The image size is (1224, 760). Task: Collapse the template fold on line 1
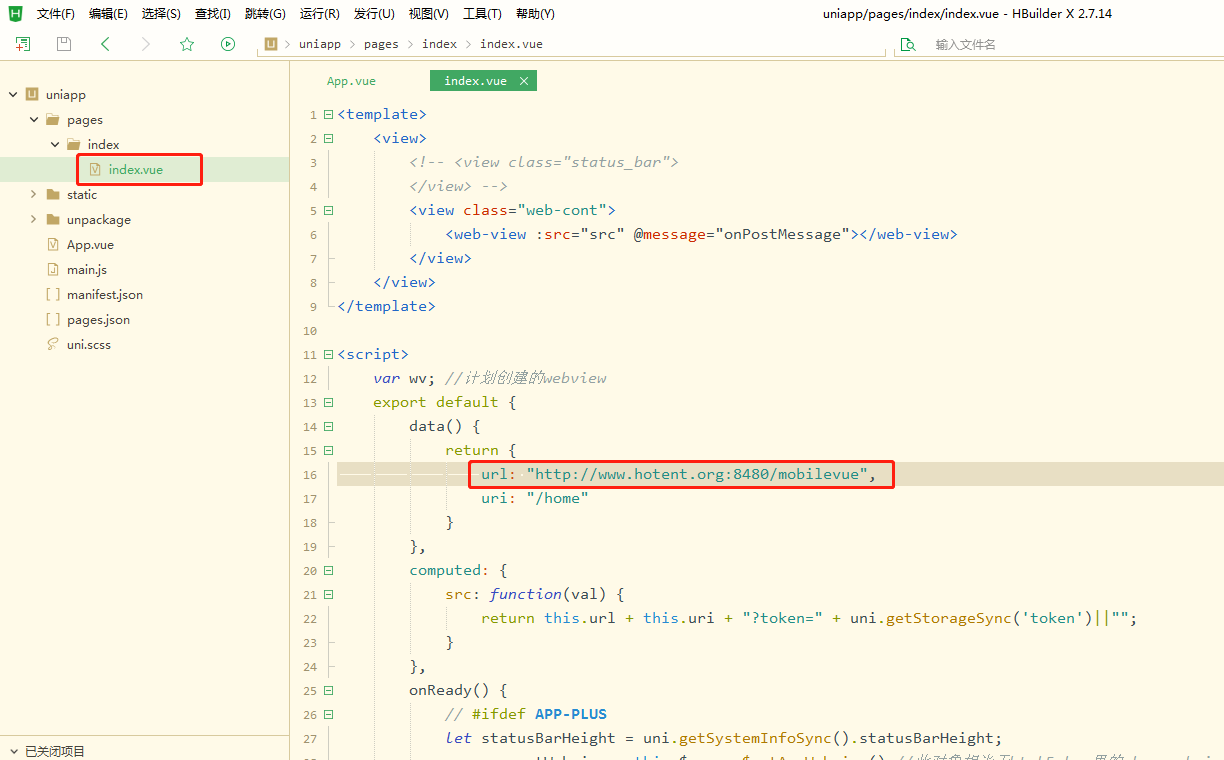[x=328, y=115]
